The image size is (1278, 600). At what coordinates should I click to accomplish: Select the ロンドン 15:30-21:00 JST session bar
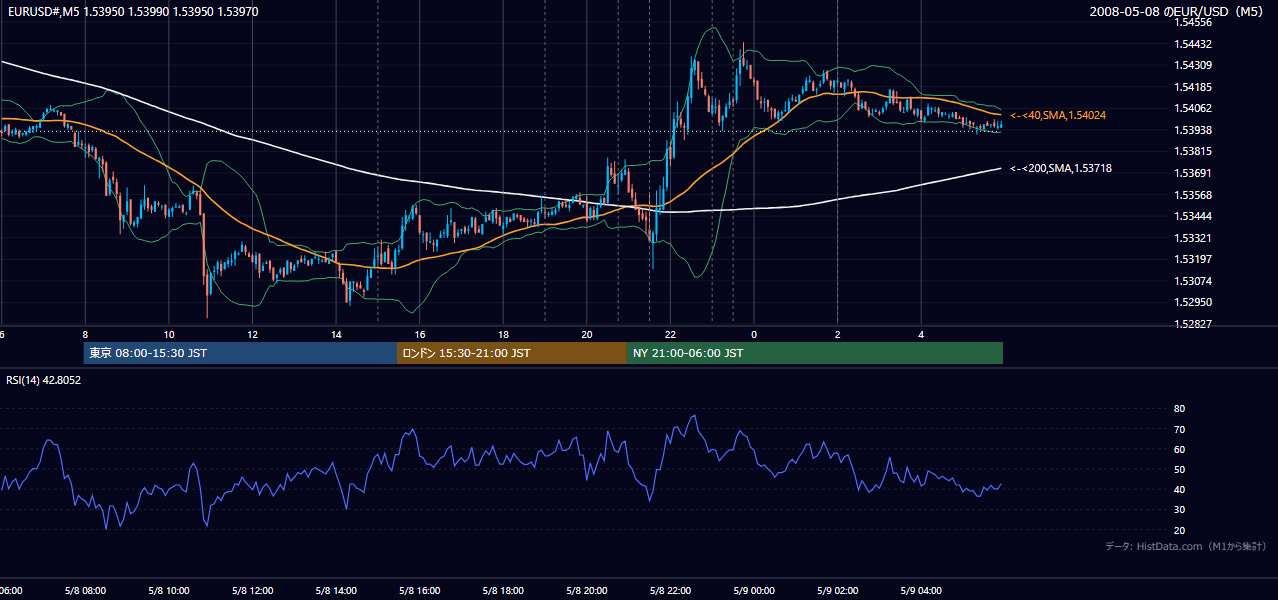point(512,353)
